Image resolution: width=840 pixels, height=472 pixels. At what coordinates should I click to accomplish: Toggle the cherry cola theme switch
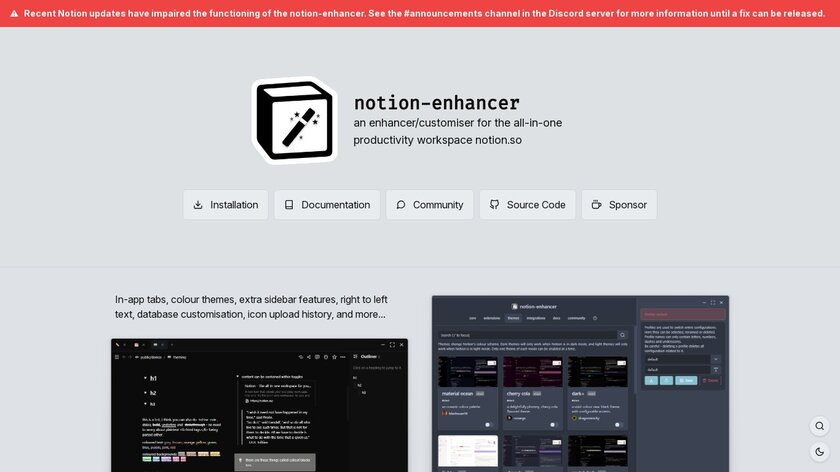tap(553, 425)
